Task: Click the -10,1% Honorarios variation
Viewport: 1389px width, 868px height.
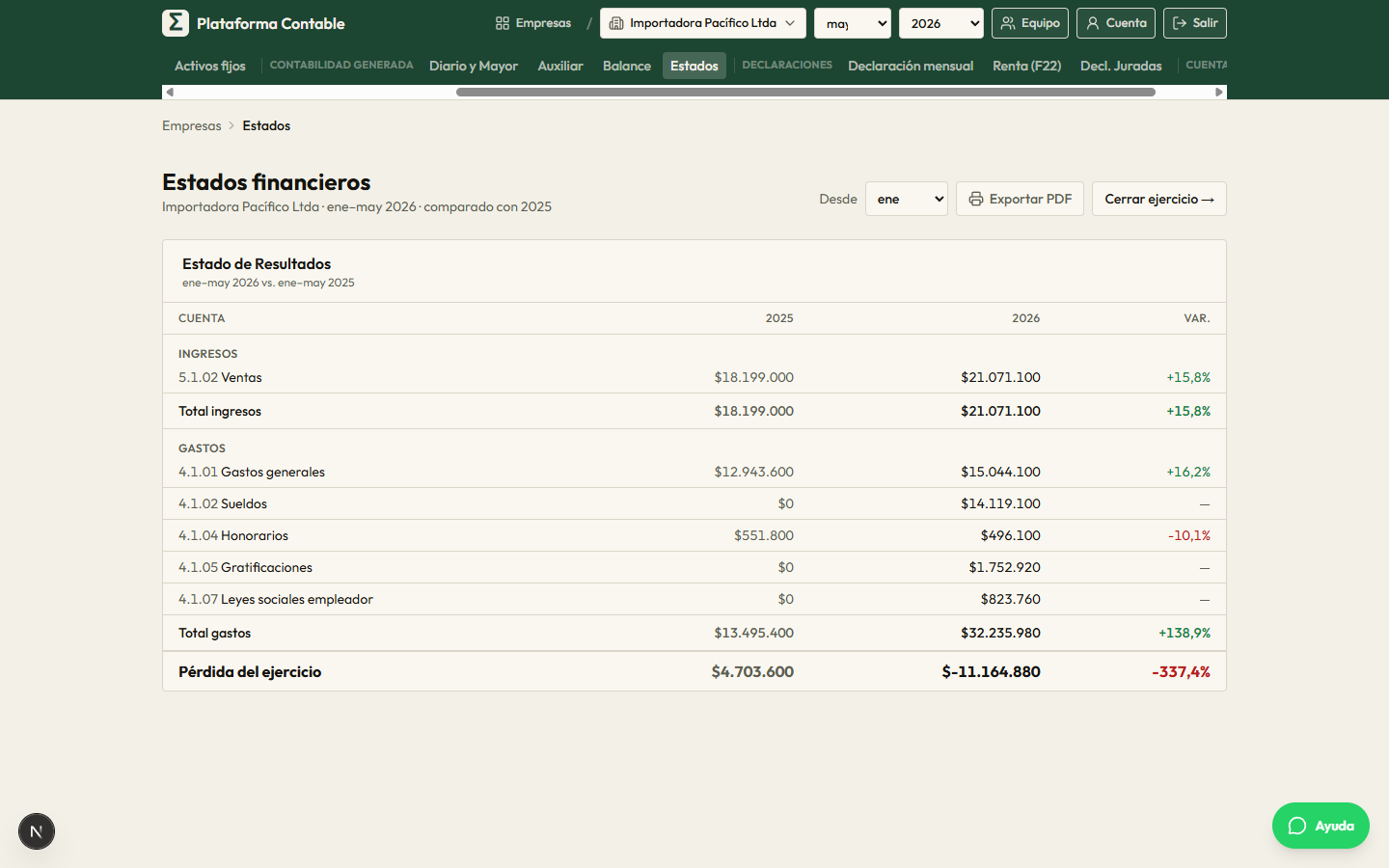Action: tap(1189, 535)
